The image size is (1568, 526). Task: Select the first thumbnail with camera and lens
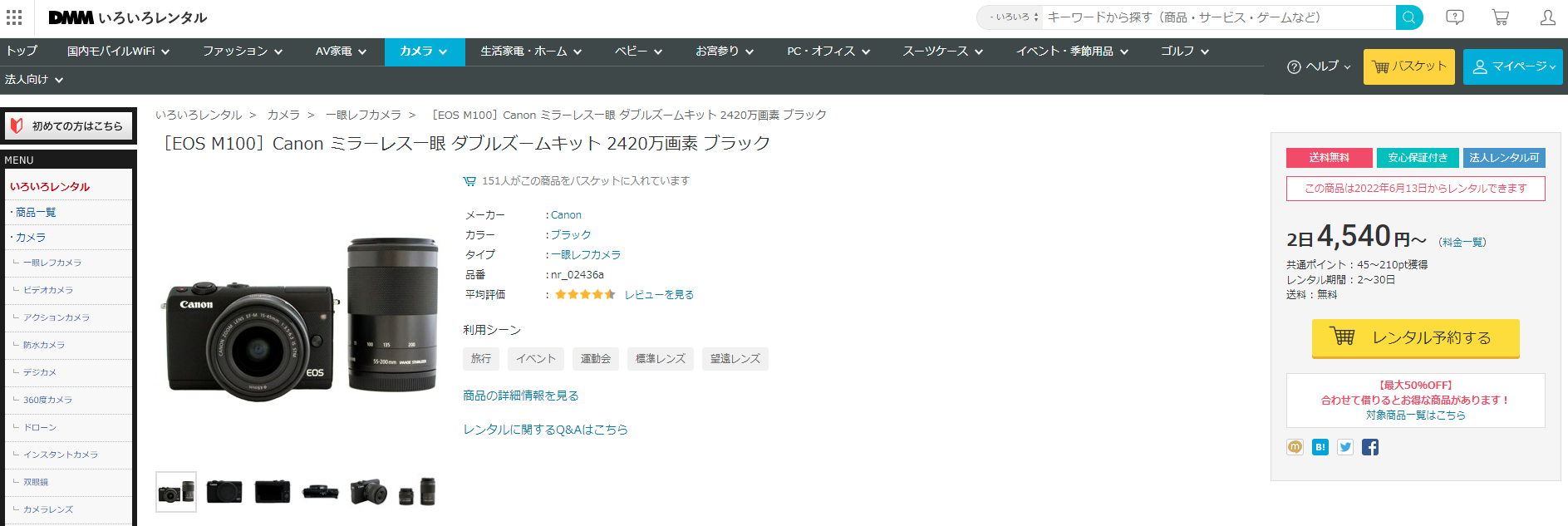[176, 492]
